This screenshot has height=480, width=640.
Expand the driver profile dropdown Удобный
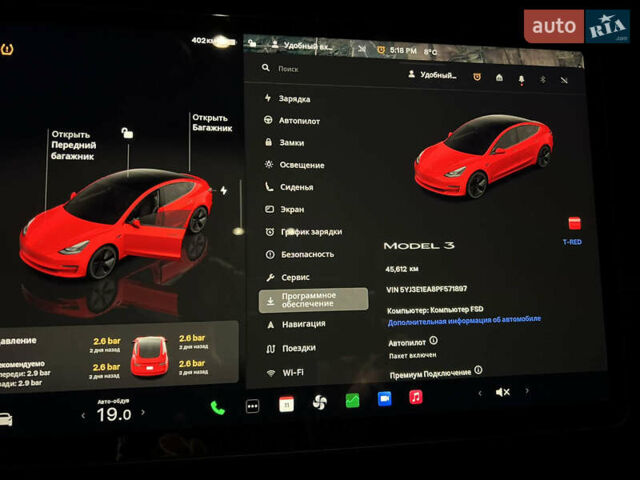437,75
